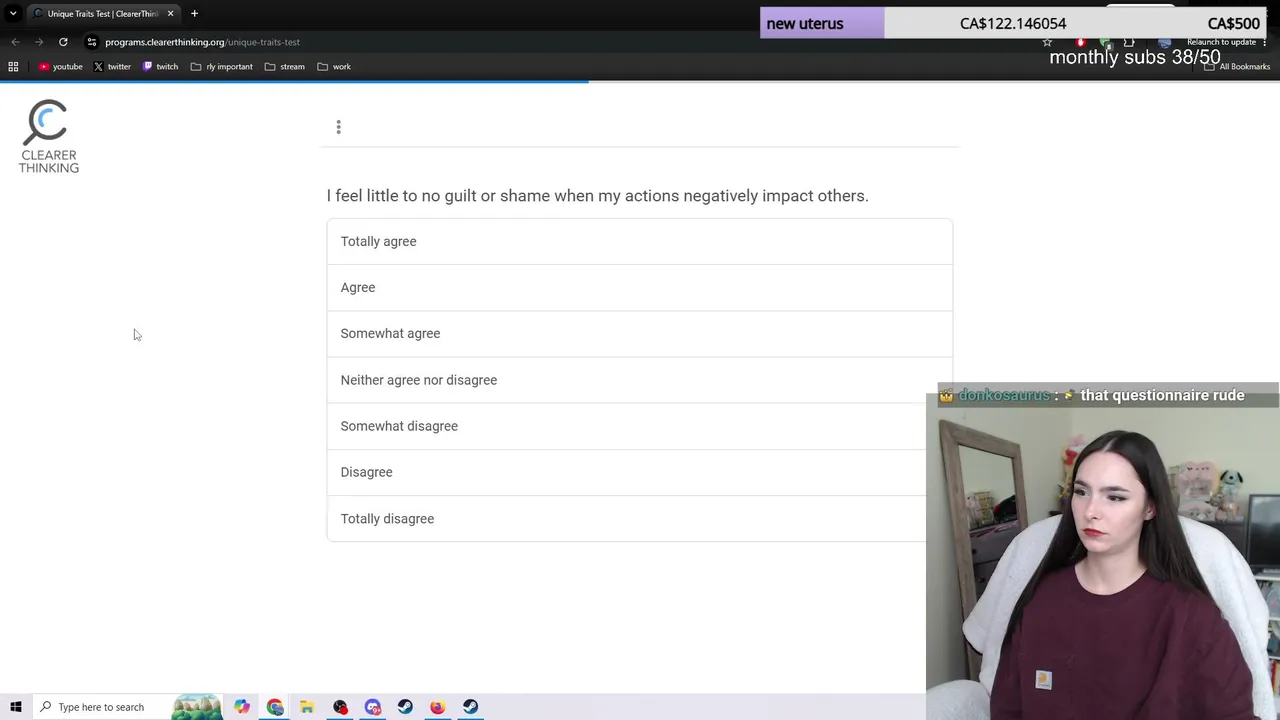Pick the Totally disagree answer
Image resolution: width=1280 pixels, height=720 pixels.
(626, 518)
